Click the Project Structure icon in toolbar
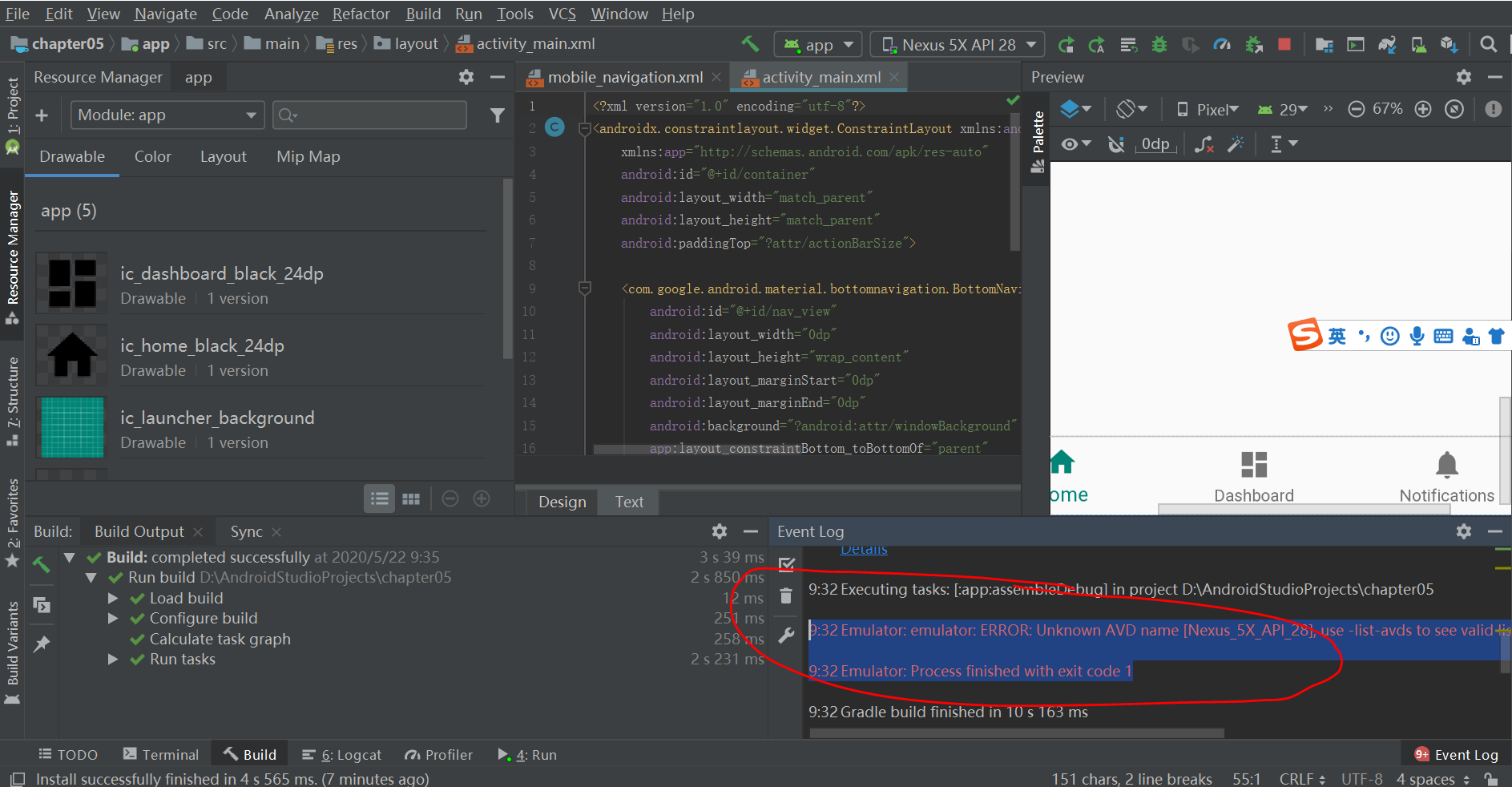Viewport: 1512px width, 787px height. point(1325,45)
